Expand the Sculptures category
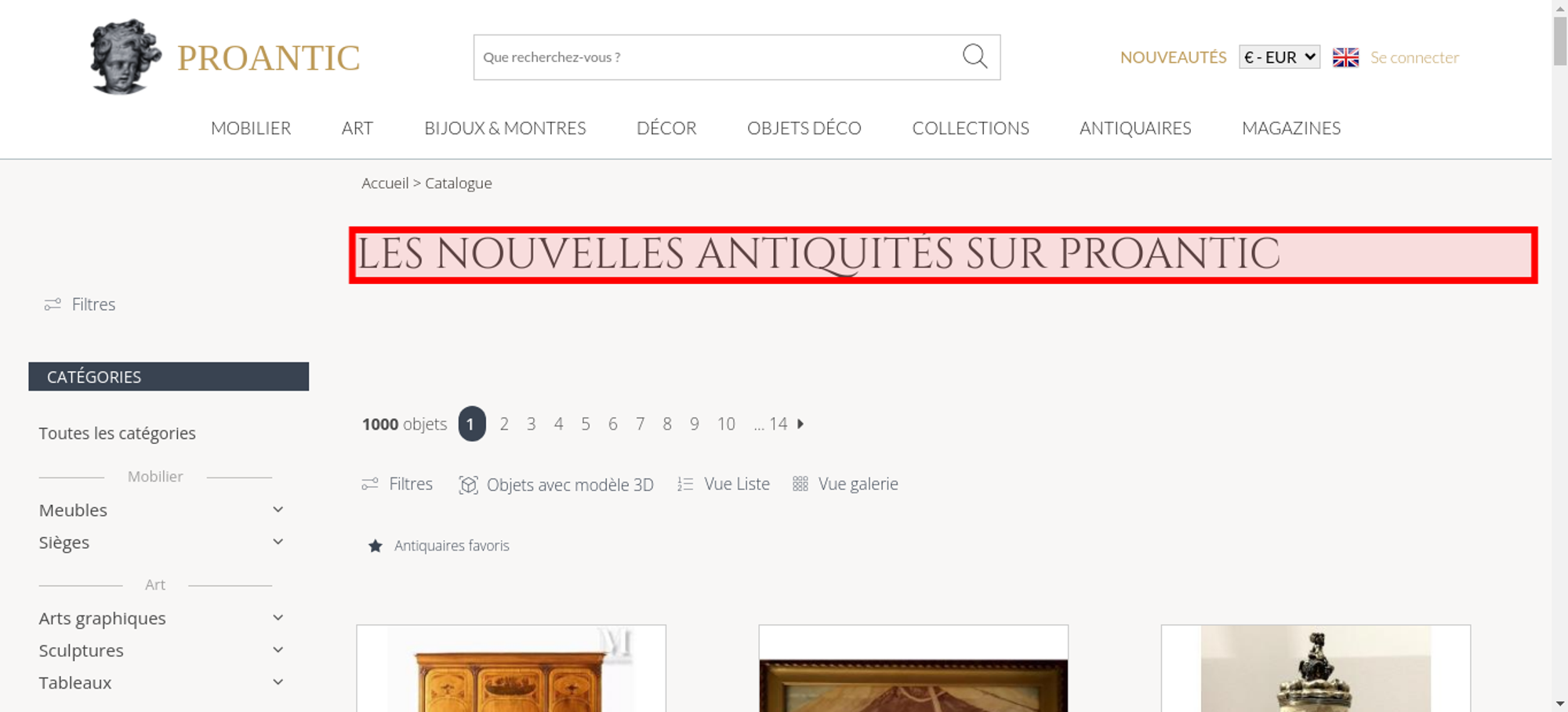The height and width of the screenshot is (712, 1568). pos(278,650)
